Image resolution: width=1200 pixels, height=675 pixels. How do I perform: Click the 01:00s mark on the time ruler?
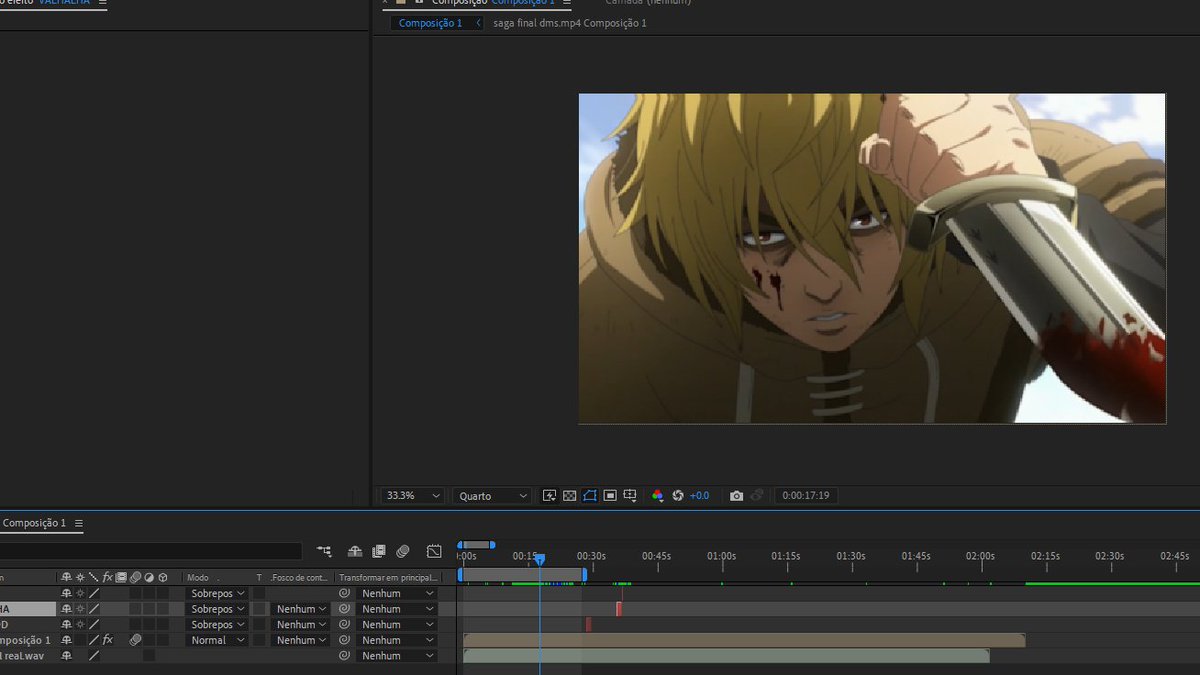tap(722, 556)
